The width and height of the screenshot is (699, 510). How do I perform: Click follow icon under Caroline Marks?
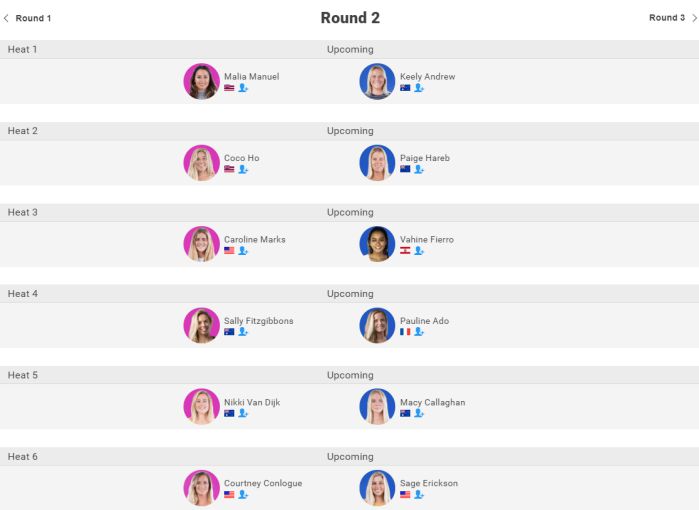[243, 251]
